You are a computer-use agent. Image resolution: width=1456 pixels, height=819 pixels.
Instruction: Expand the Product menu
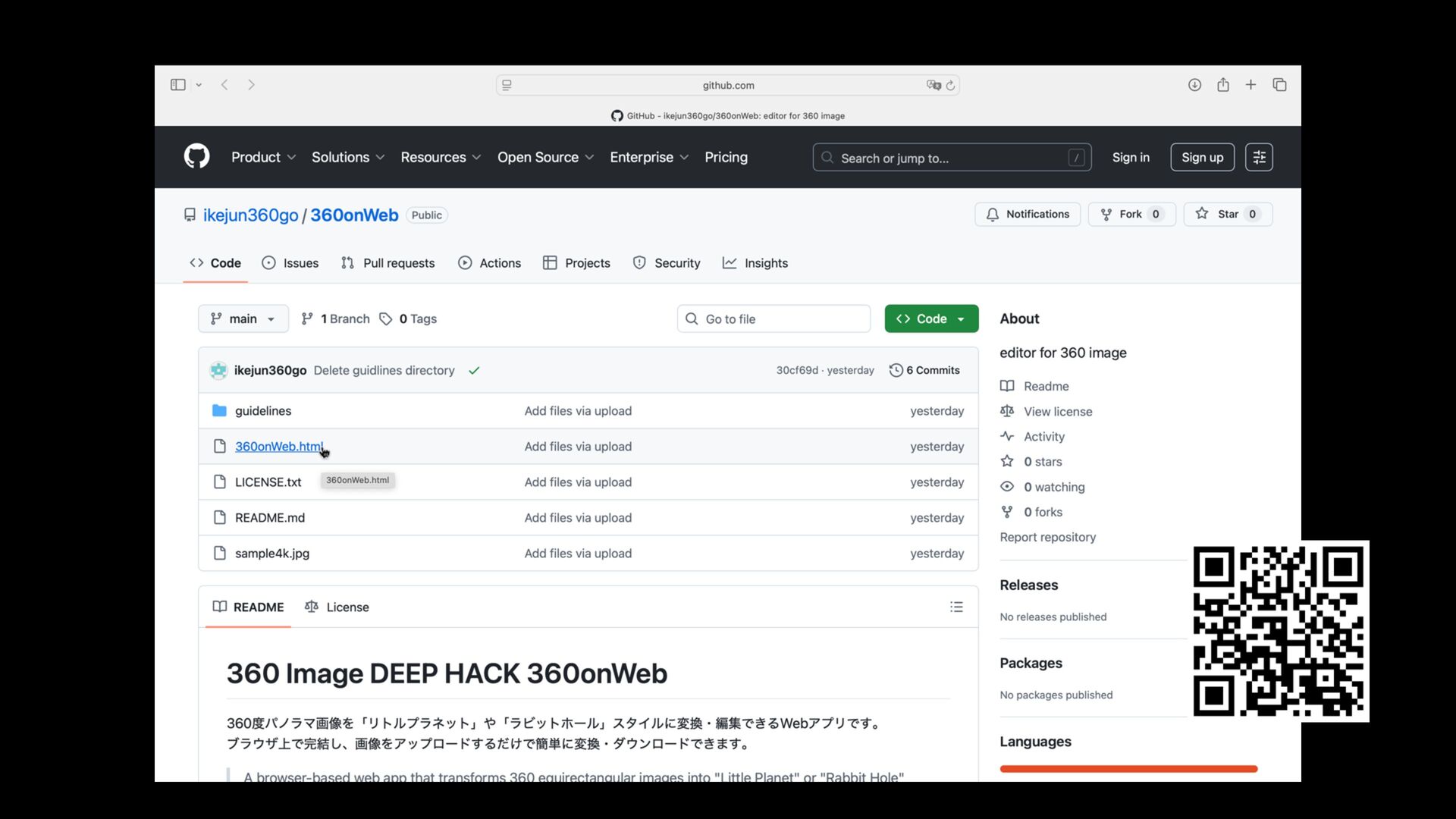click(263, 157)
